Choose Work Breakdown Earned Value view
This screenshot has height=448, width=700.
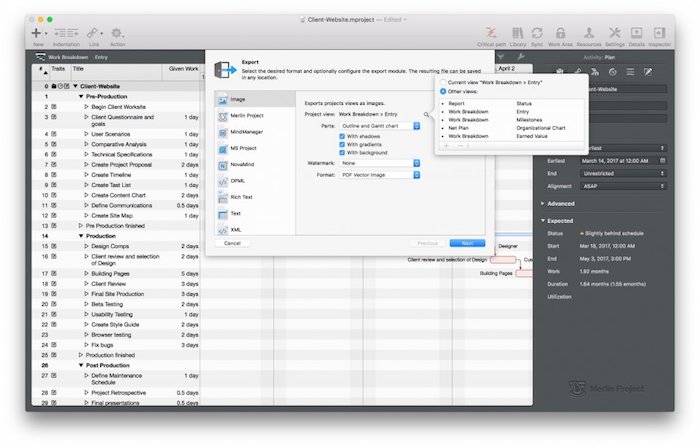click(512, 136)
